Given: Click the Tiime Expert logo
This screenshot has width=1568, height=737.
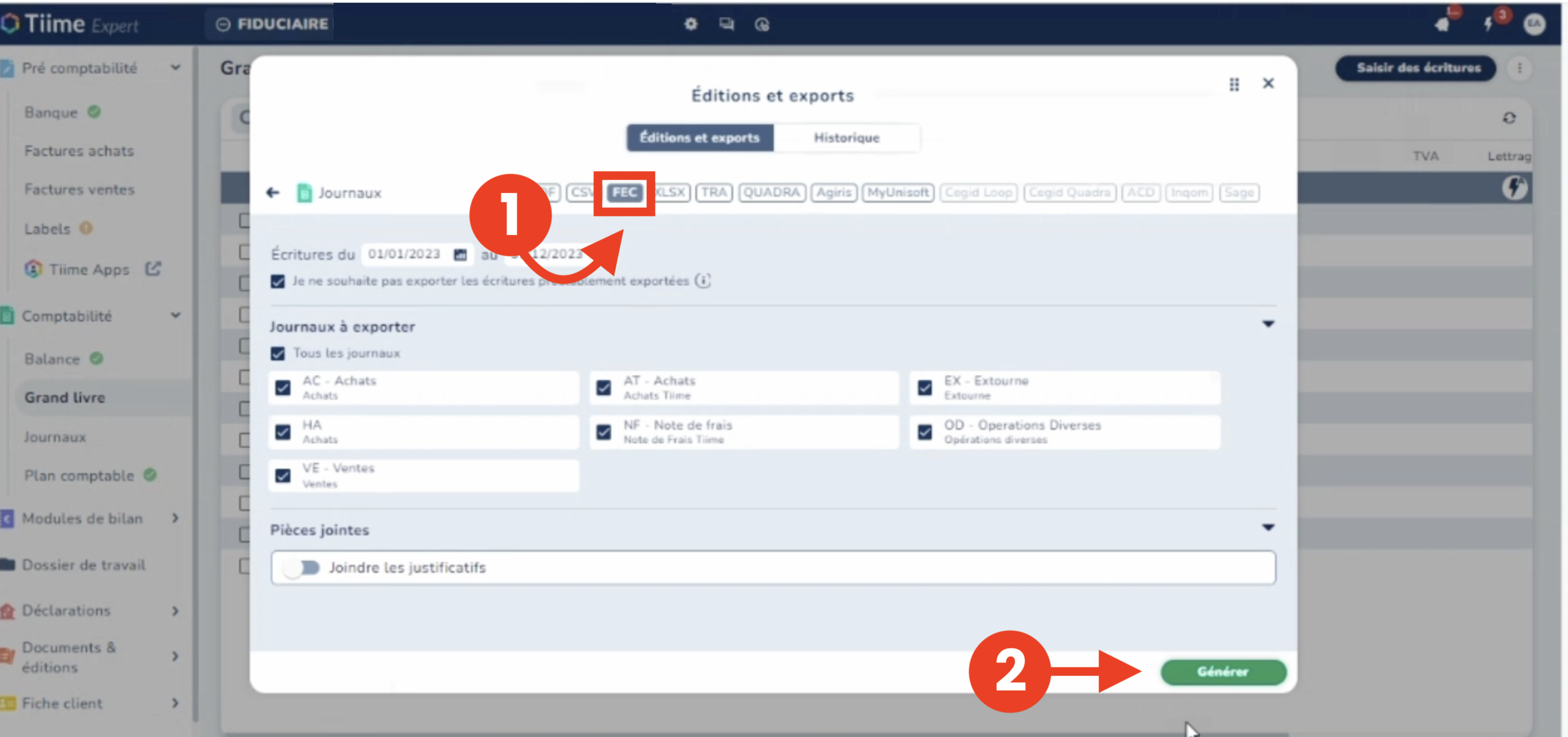Looking at the screenshot, I should 70,24.
